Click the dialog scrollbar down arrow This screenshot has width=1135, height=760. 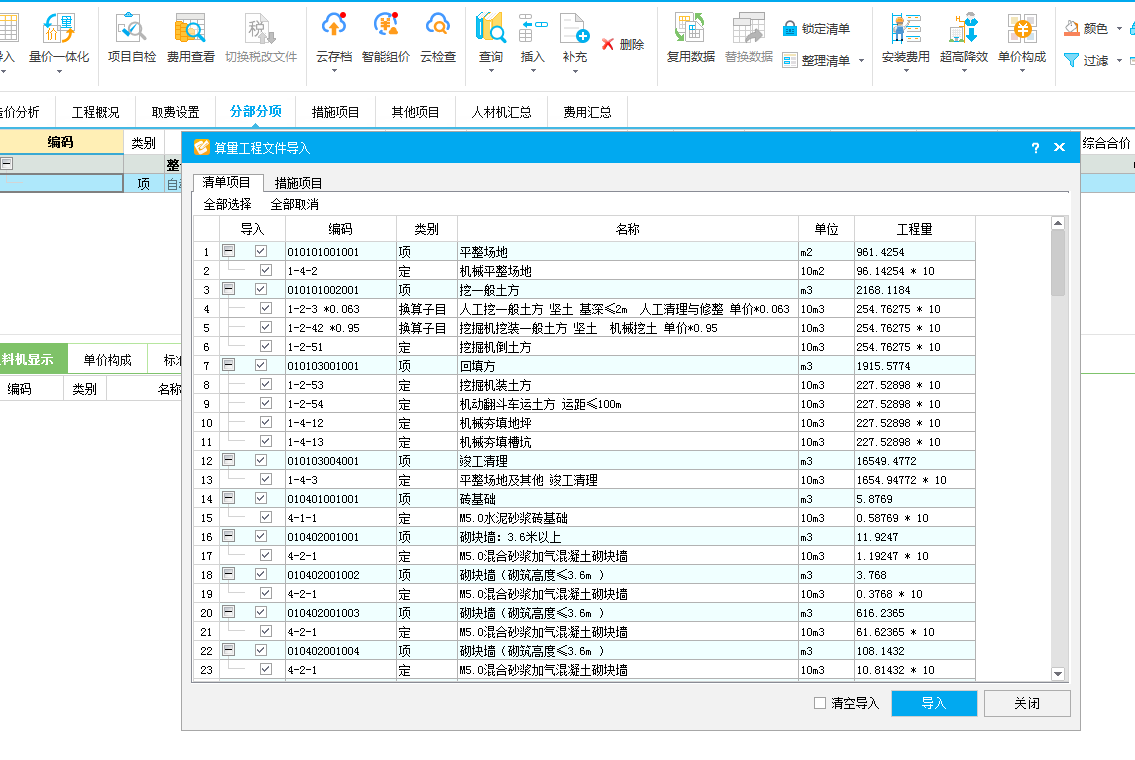tap(1058, 674)
